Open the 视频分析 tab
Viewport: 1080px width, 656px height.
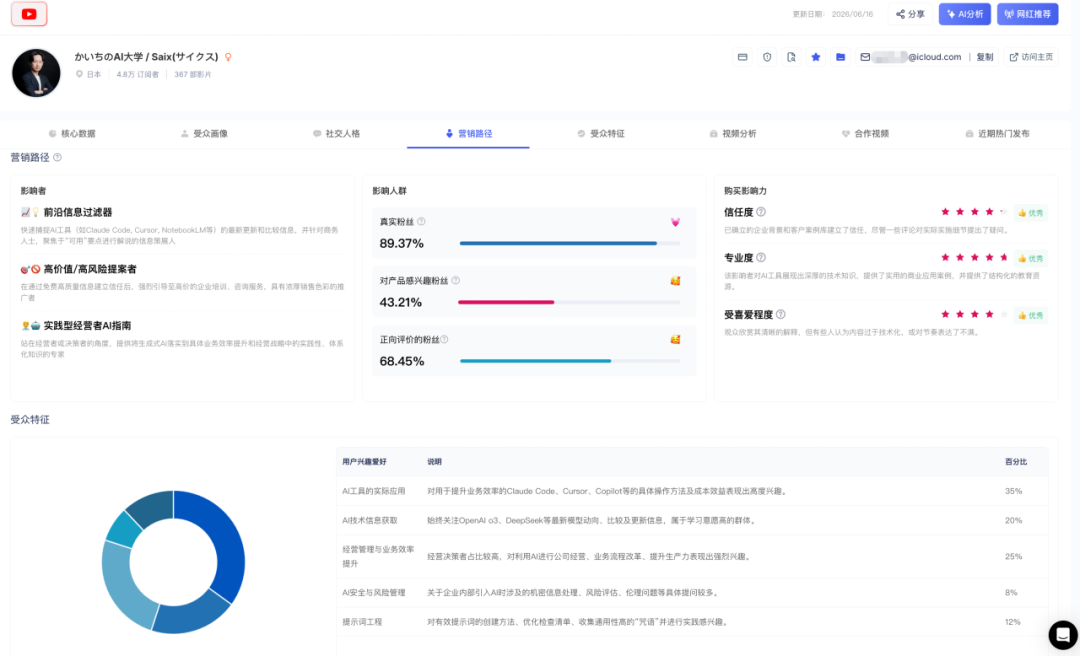[733, 134]
